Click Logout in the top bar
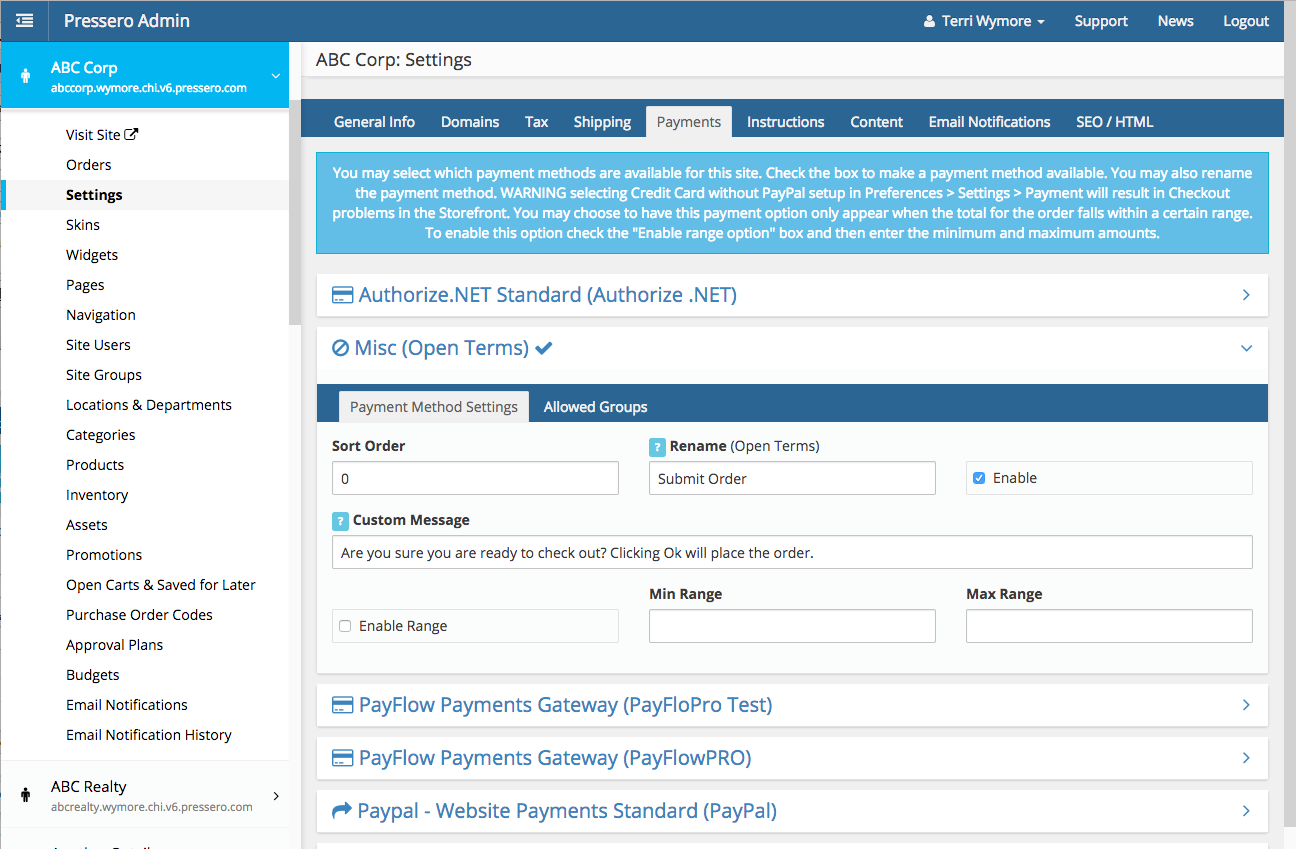The height and width of the screenshot is (849, 1296). tap(1246, 21)
